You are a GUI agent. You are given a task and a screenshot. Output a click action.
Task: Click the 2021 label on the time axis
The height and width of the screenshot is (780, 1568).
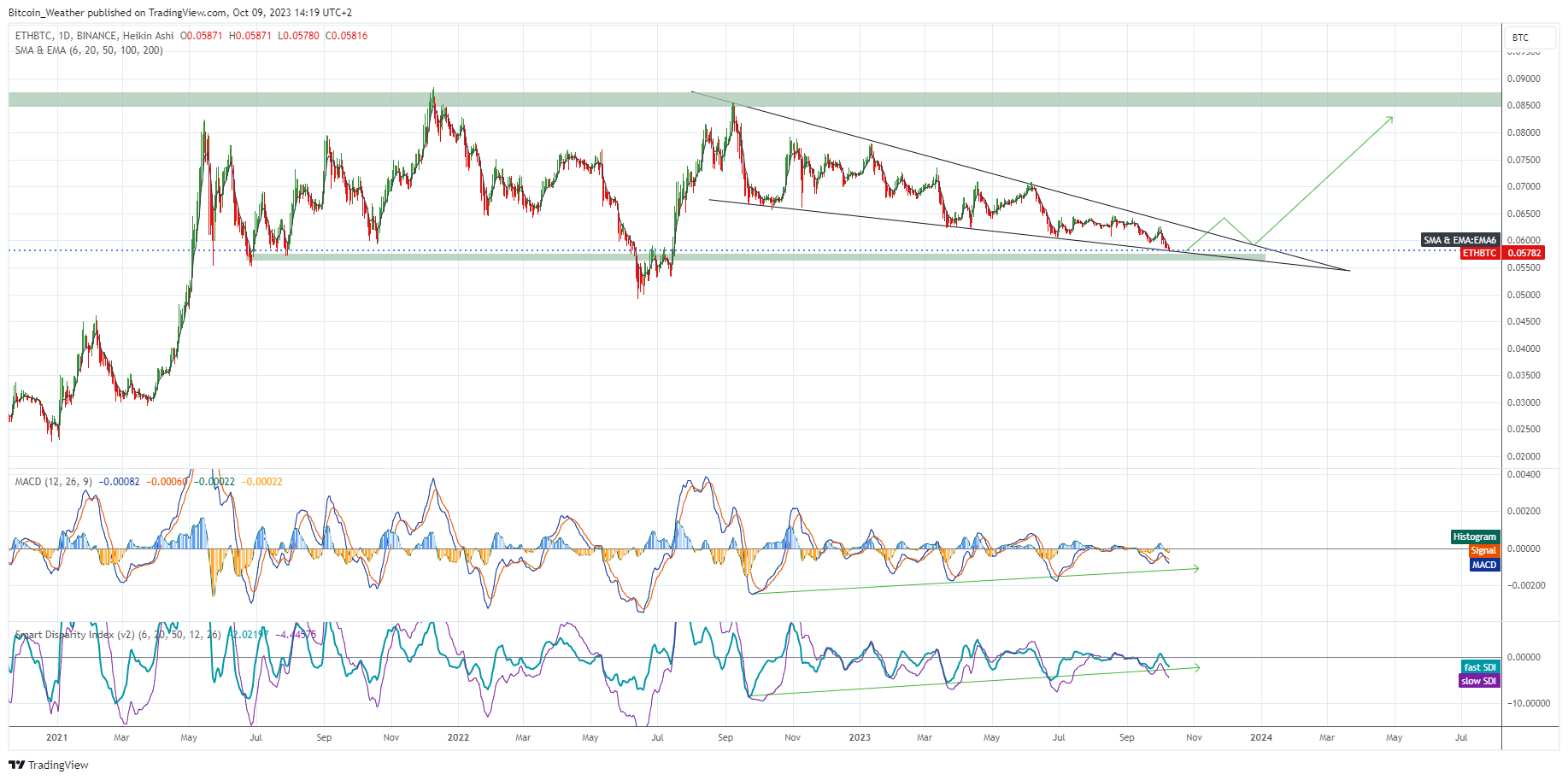click(x=56, y=737)
